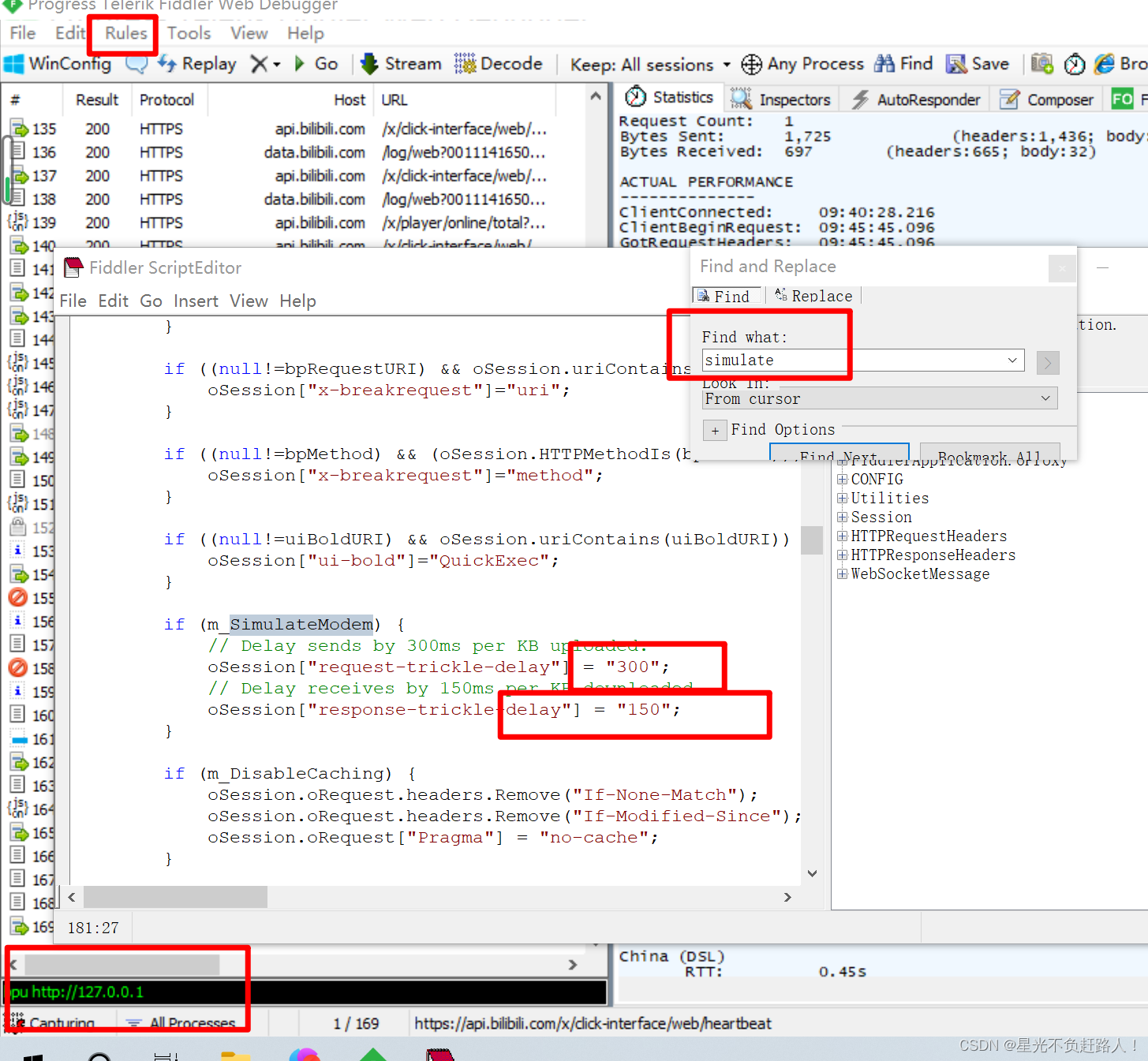This screenshot has width=1148, height=1061.
Task: Select session 161 dash icon
Action: click(19, 740)
